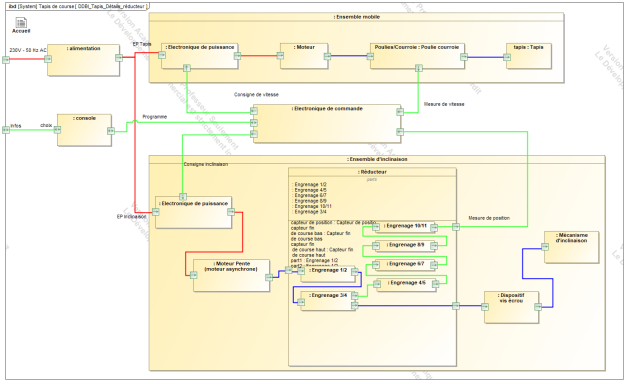Click the Consigne de vitesse label
The height and width of the screenshot is (386, 630).
256,95
